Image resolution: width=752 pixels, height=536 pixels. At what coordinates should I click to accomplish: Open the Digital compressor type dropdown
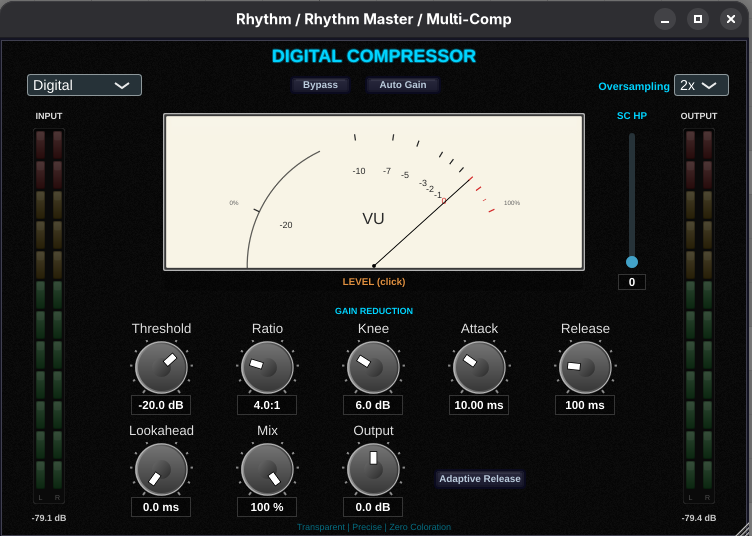pos(84,85)
